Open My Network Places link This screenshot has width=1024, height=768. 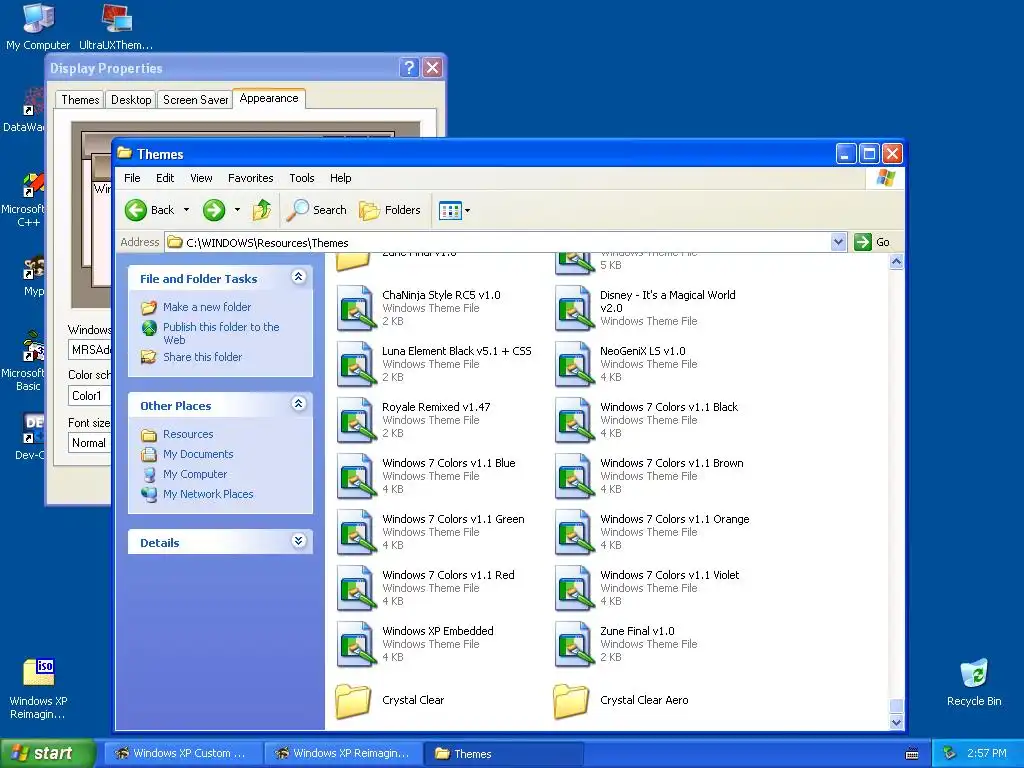point(208,494)
